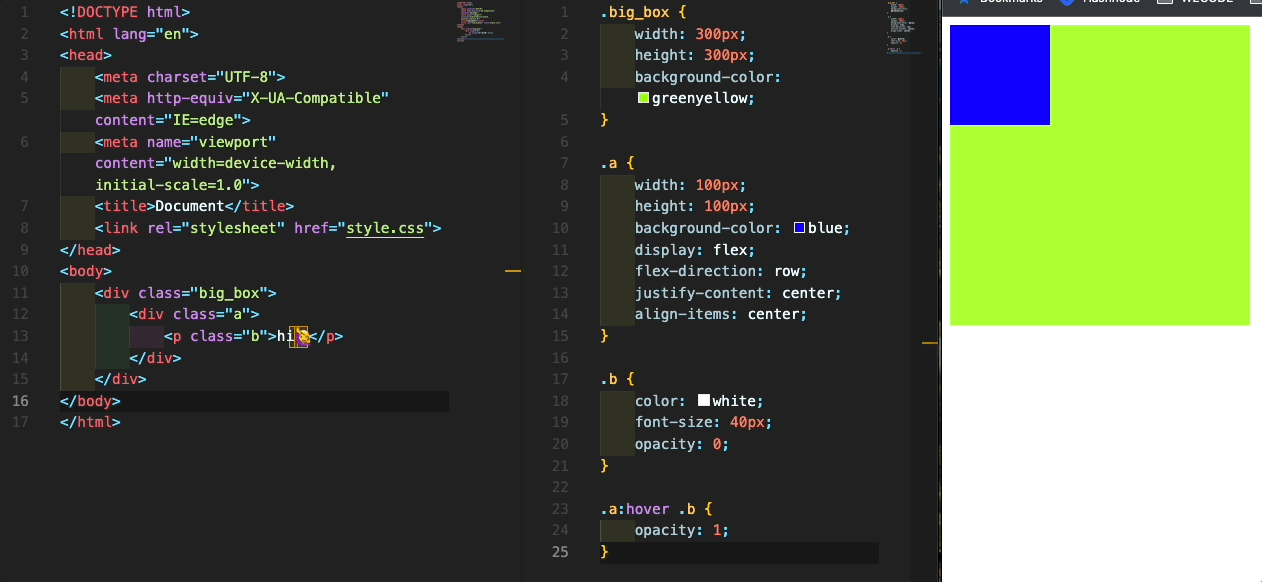The width and height of the screenshot is (1262, 582).
Task: Click the greenyellow color swatch in the CSS
Action: [x=644, y=98]
